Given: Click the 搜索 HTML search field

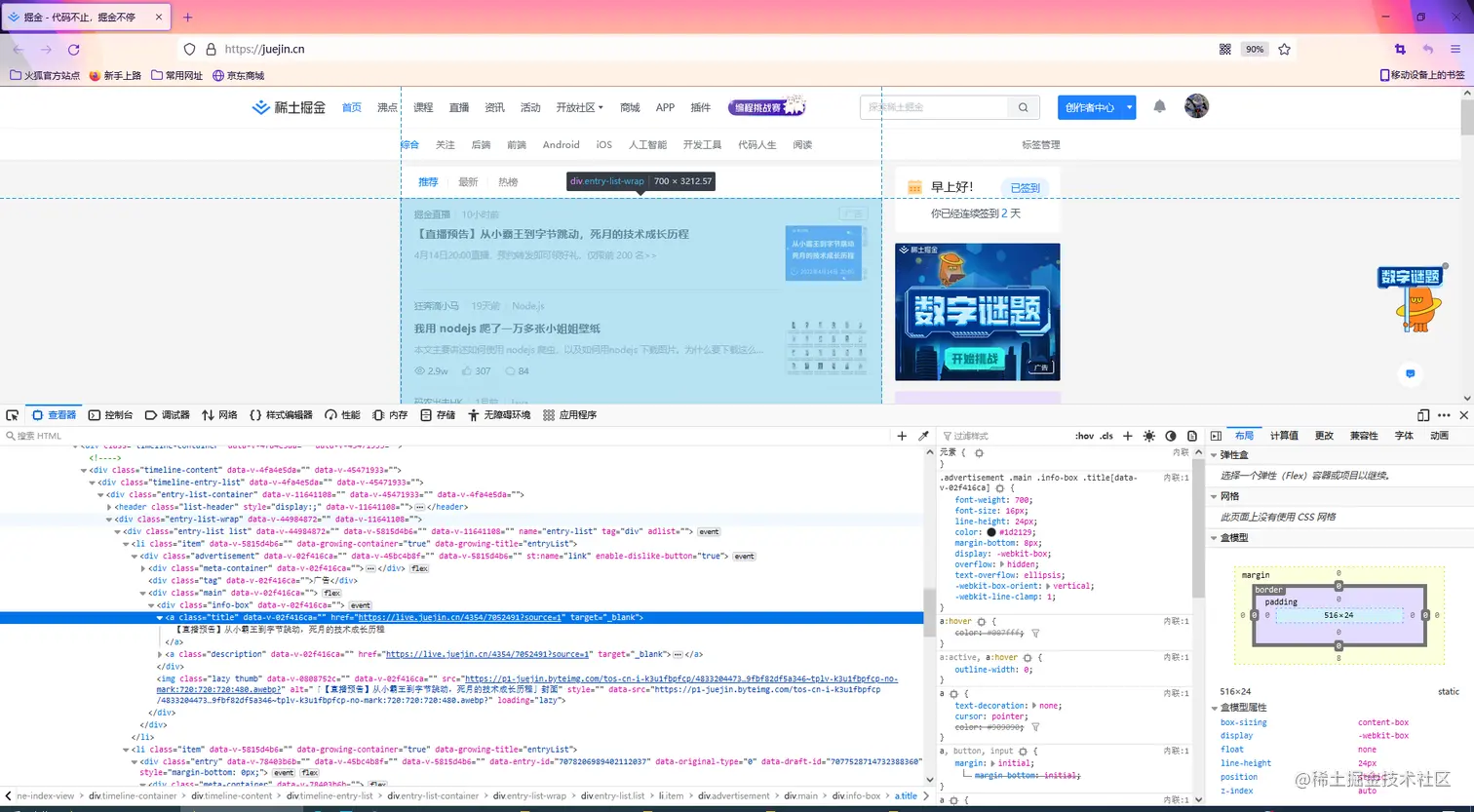Looking at the screenshot, I should pyautogui.click(x=448, y=436).
